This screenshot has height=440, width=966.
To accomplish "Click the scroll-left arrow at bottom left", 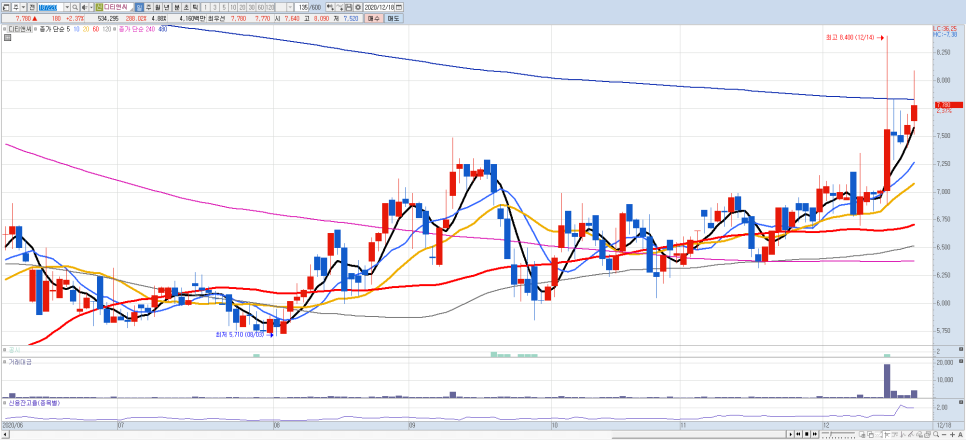I will coord(4,434).
